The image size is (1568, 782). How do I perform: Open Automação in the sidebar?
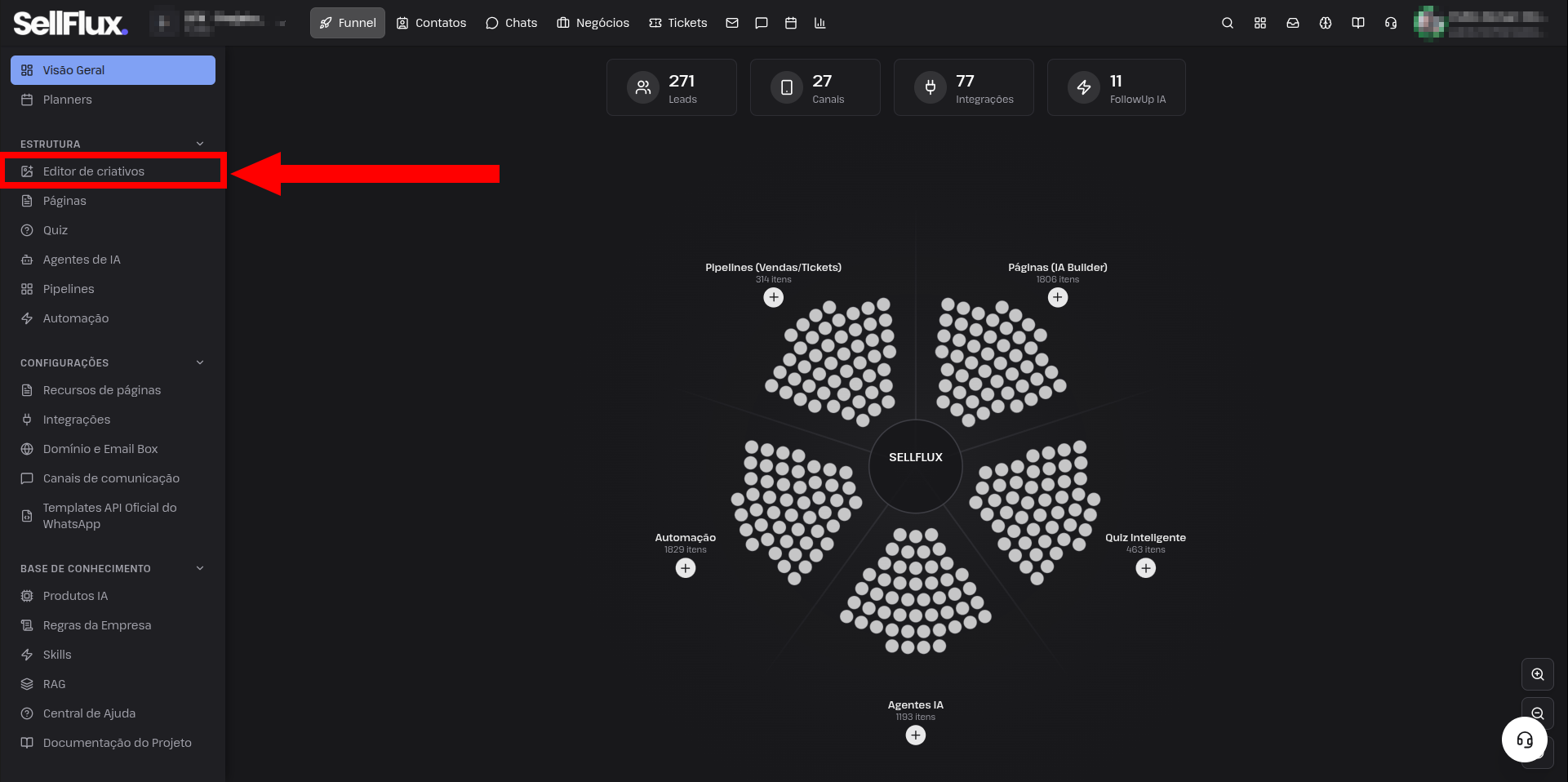[113, 318]
